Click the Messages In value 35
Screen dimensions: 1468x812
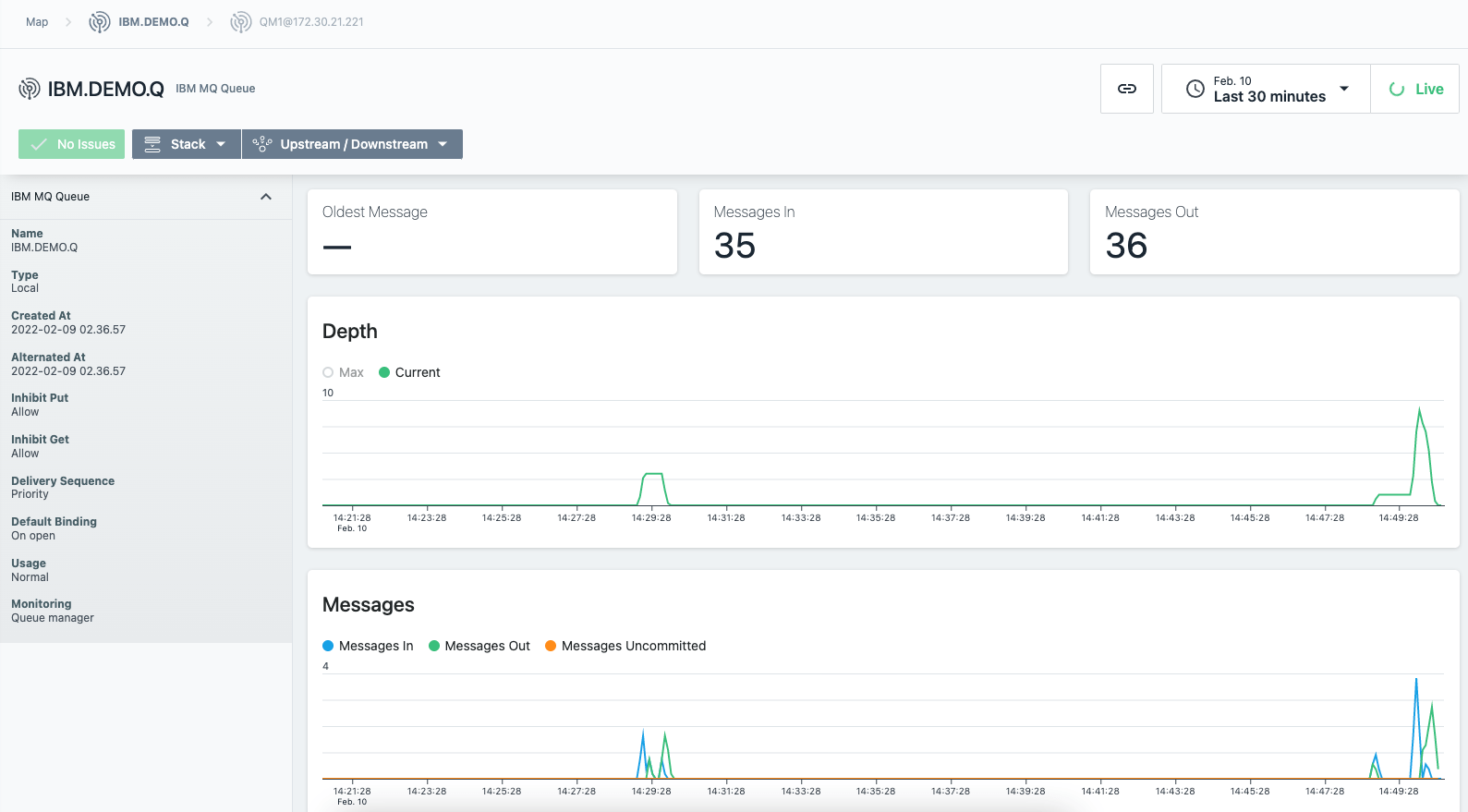tap(735, 246)
